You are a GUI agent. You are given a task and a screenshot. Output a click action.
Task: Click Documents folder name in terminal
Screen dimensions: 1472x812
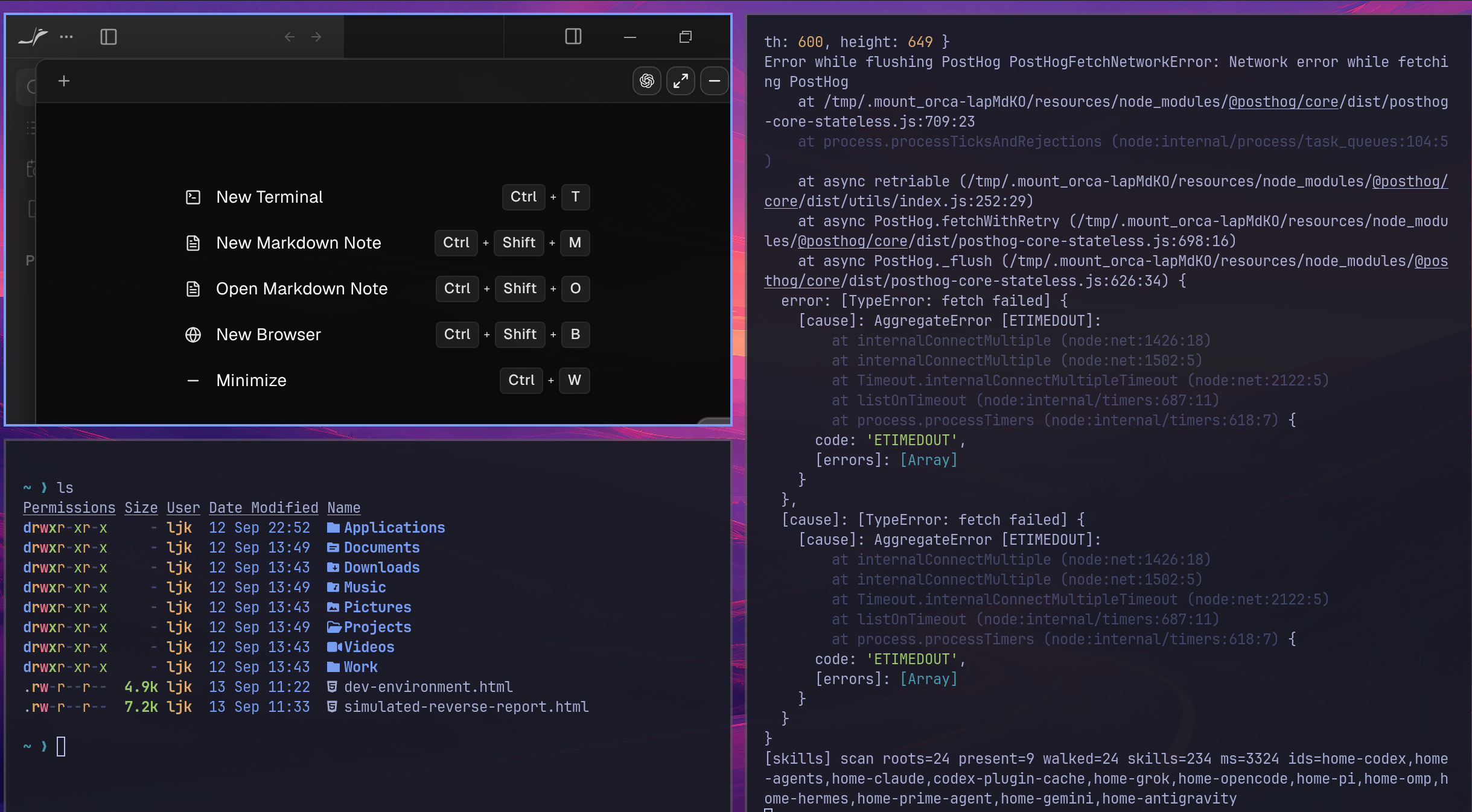point(381,547)
